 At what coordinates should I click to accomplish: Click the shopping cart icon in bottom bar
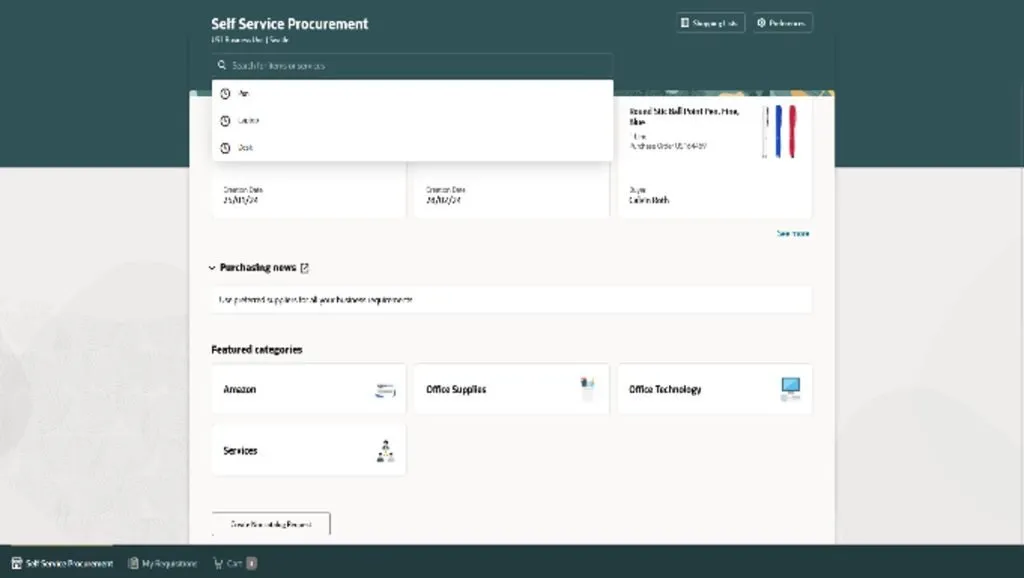click(218, 563)
